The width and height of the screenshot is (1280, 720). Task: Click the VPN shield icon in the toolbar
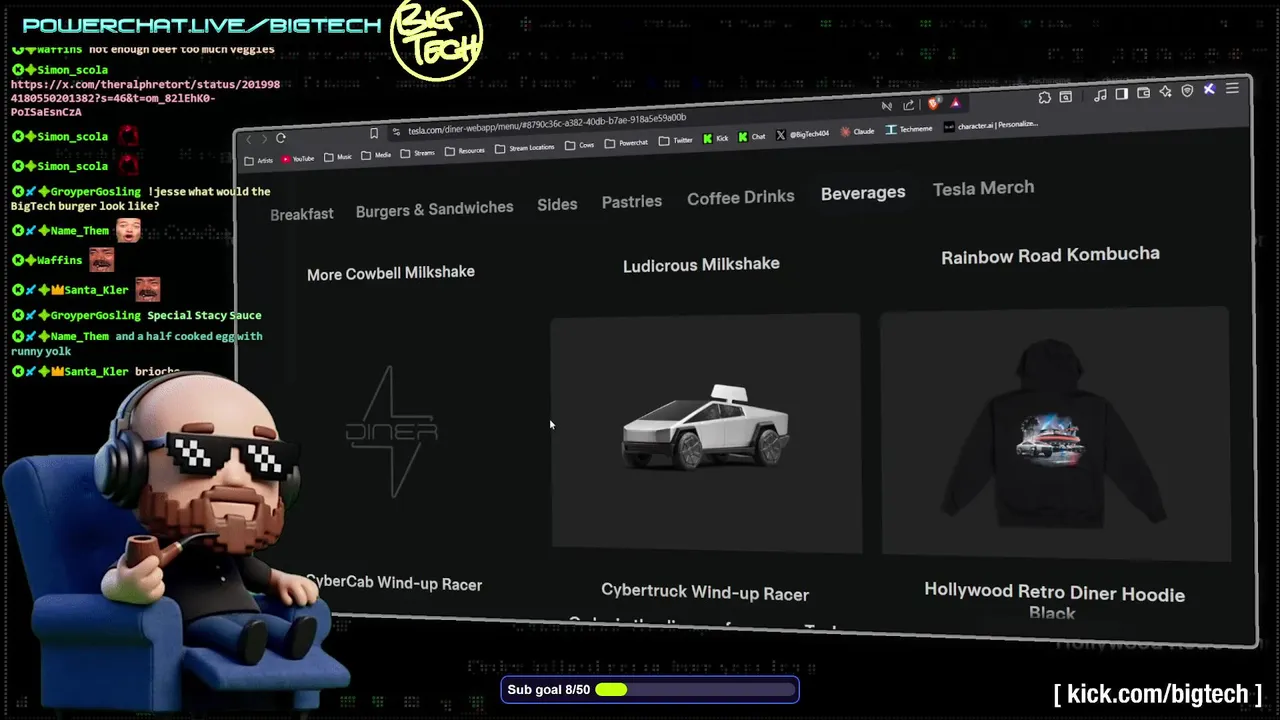[1187, 91]
